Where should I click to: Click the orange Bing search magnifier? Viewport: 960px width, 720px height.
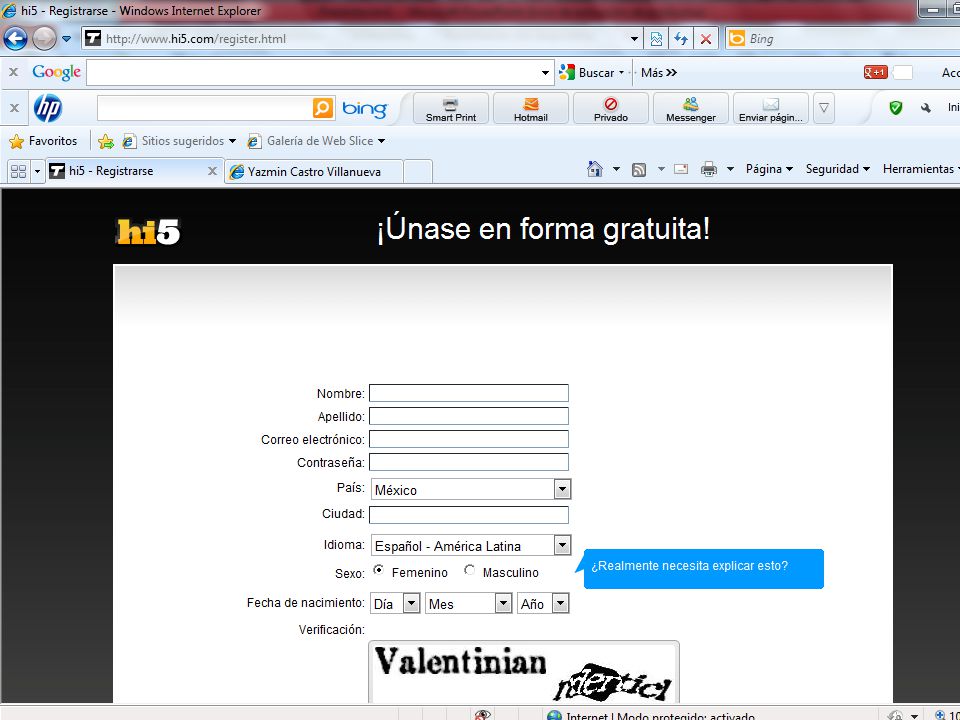(x=323, y=108)
